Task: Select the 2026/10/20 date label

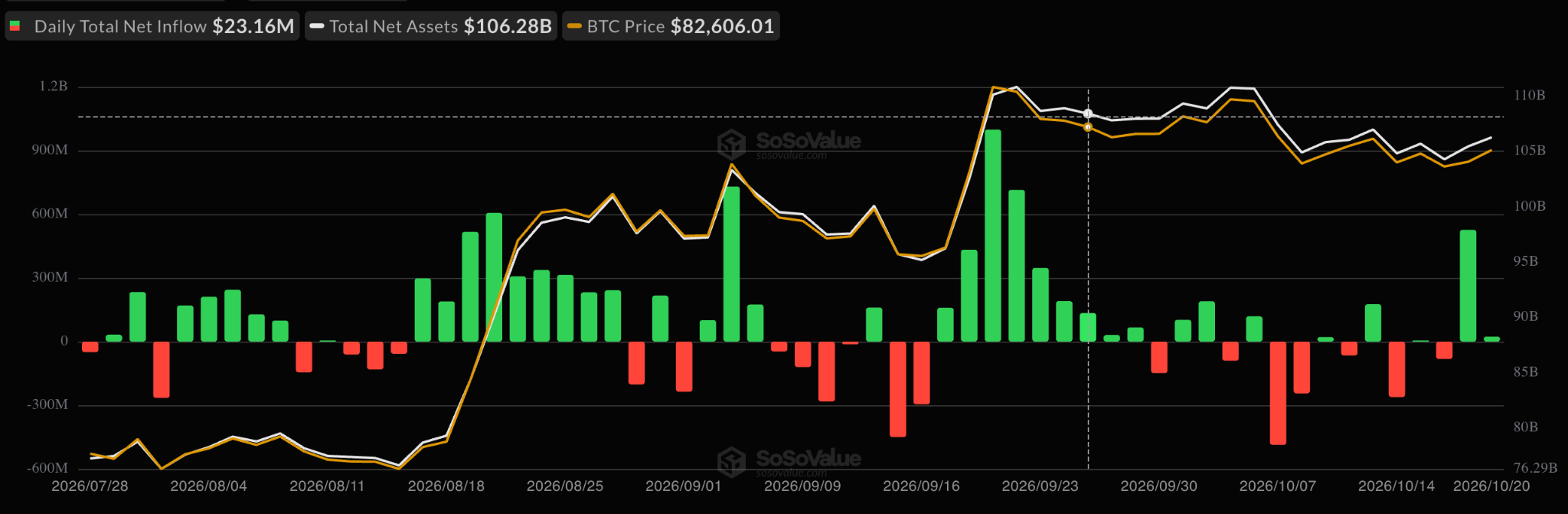Action: click(x=1491, y=486)
